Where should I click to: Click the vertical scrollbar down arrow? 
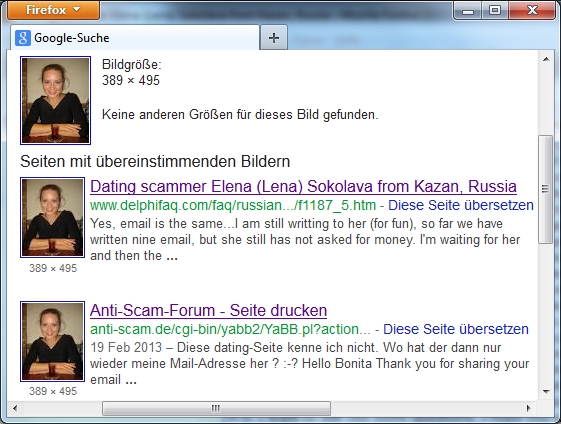[546, 391]
